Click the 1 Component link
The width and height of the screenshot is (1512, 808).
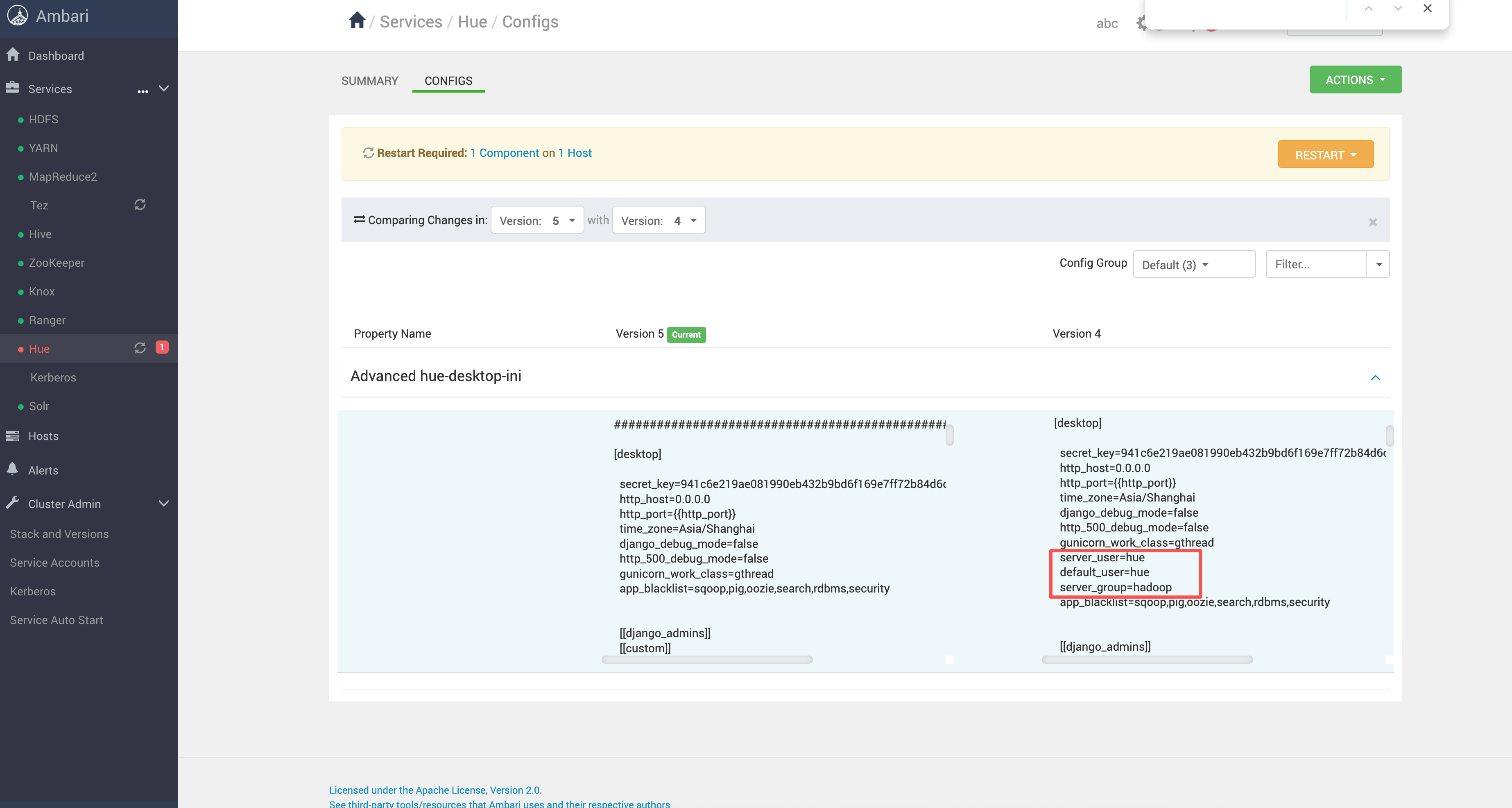click(505, 153)
